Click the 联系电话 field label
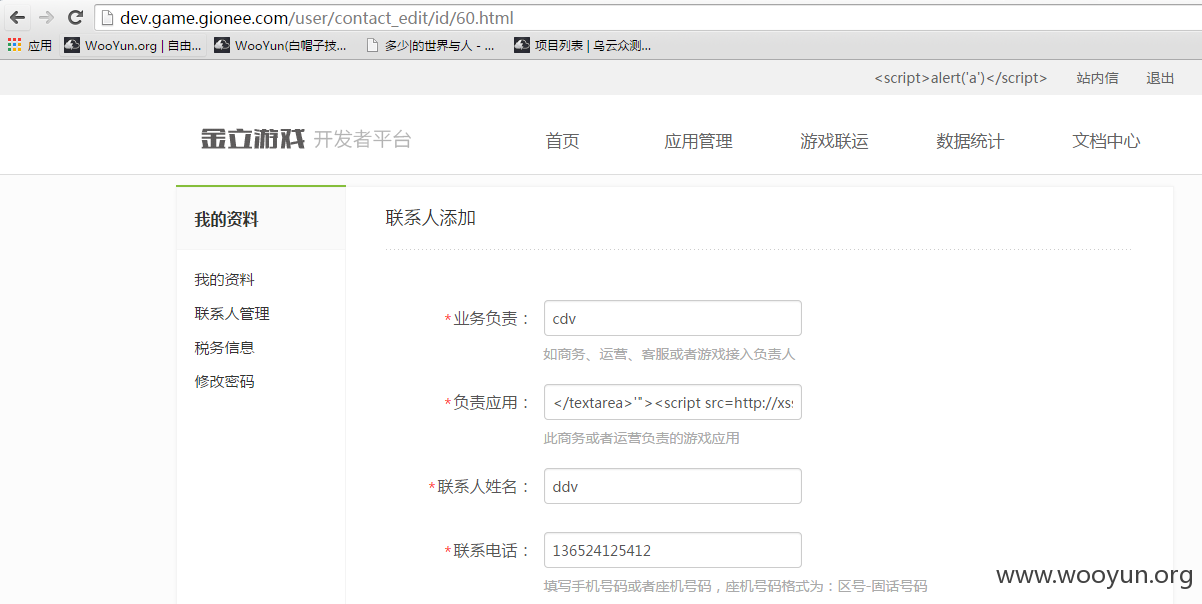Image resolution: width=1202 pixels, height=604 pixels. pyautogui.click(x=487, y=551)
